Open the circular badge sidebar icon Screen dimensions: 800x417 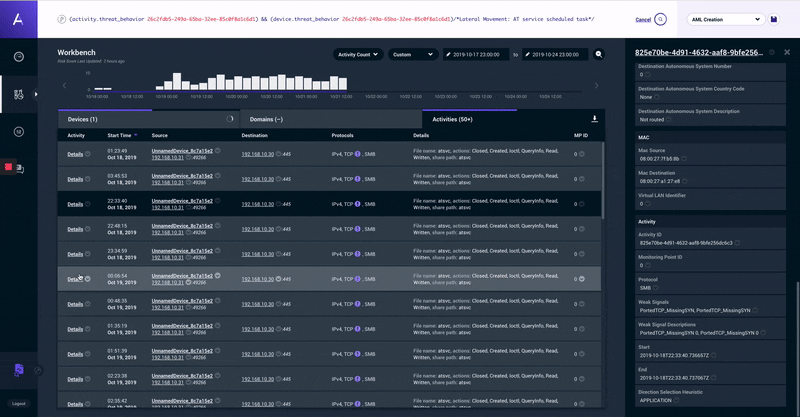19,132
